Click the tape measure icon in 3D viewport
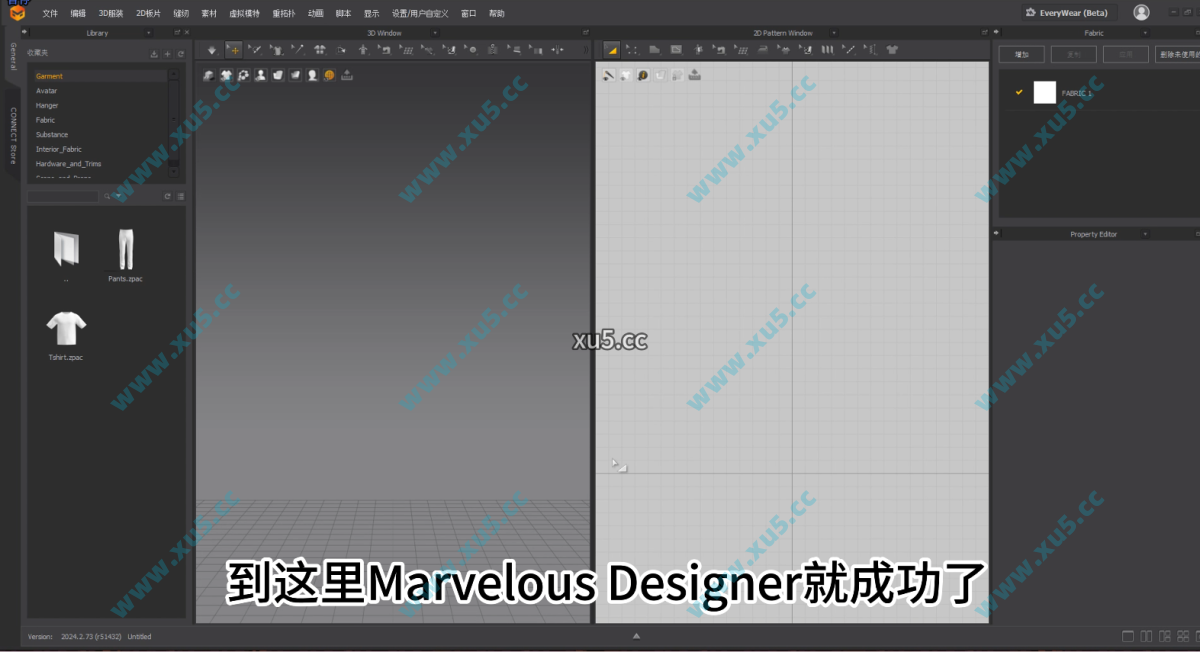The width and height of the screenshot is (1200, 652). [348, 74]
